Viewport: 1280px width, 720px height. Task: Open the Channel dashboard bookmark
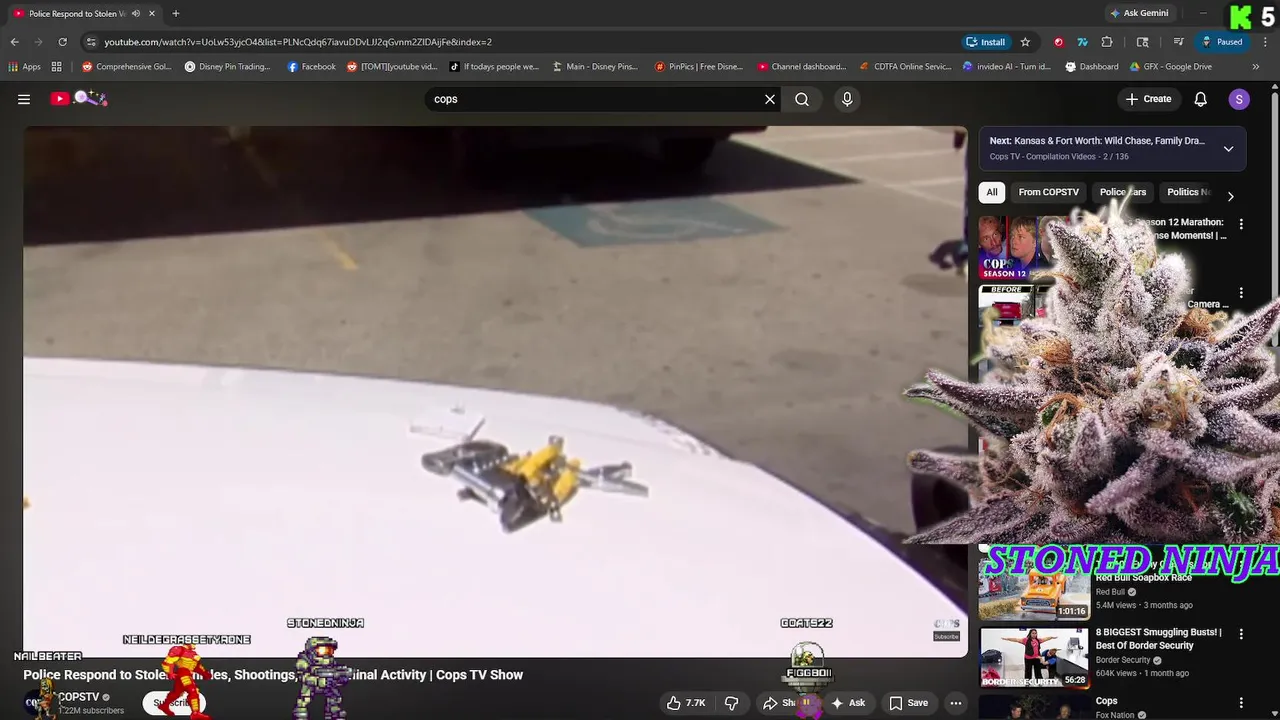pos(802,67)
